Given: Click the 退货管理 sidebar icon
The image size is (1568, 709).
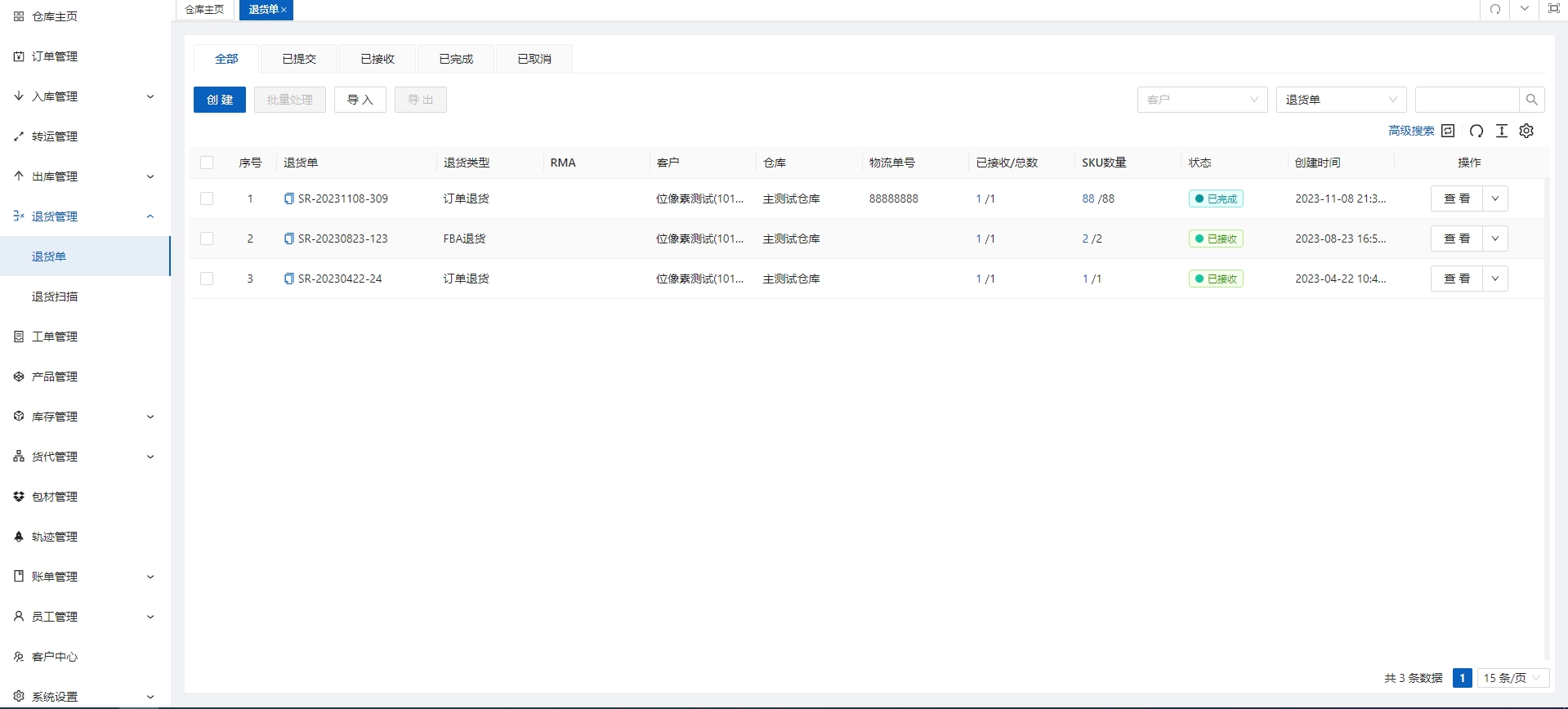Looking at the screenshot, I should (19, 216).
